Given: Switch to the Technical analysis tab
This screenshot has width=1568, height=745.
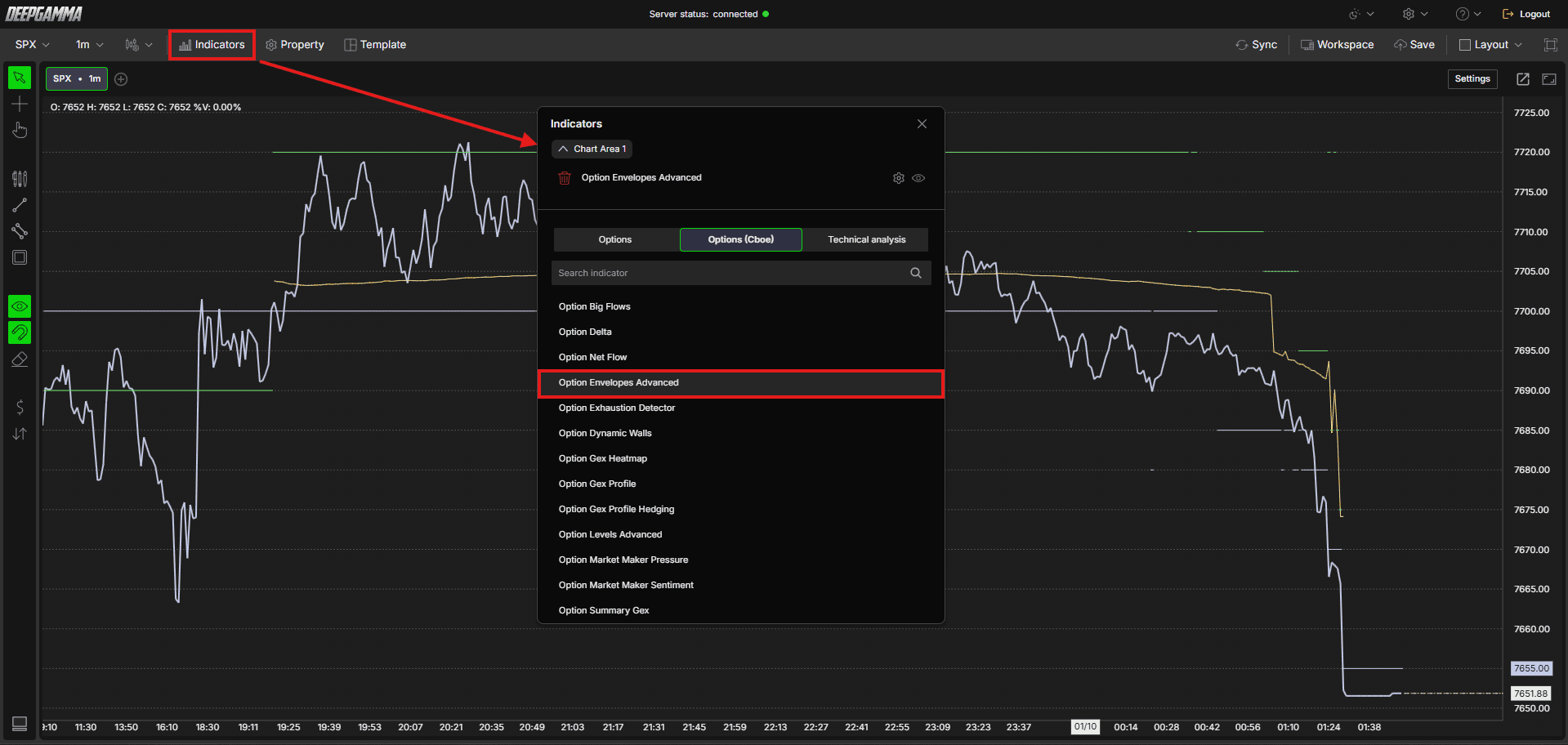Looking at the screenshot, I should 866,239.
